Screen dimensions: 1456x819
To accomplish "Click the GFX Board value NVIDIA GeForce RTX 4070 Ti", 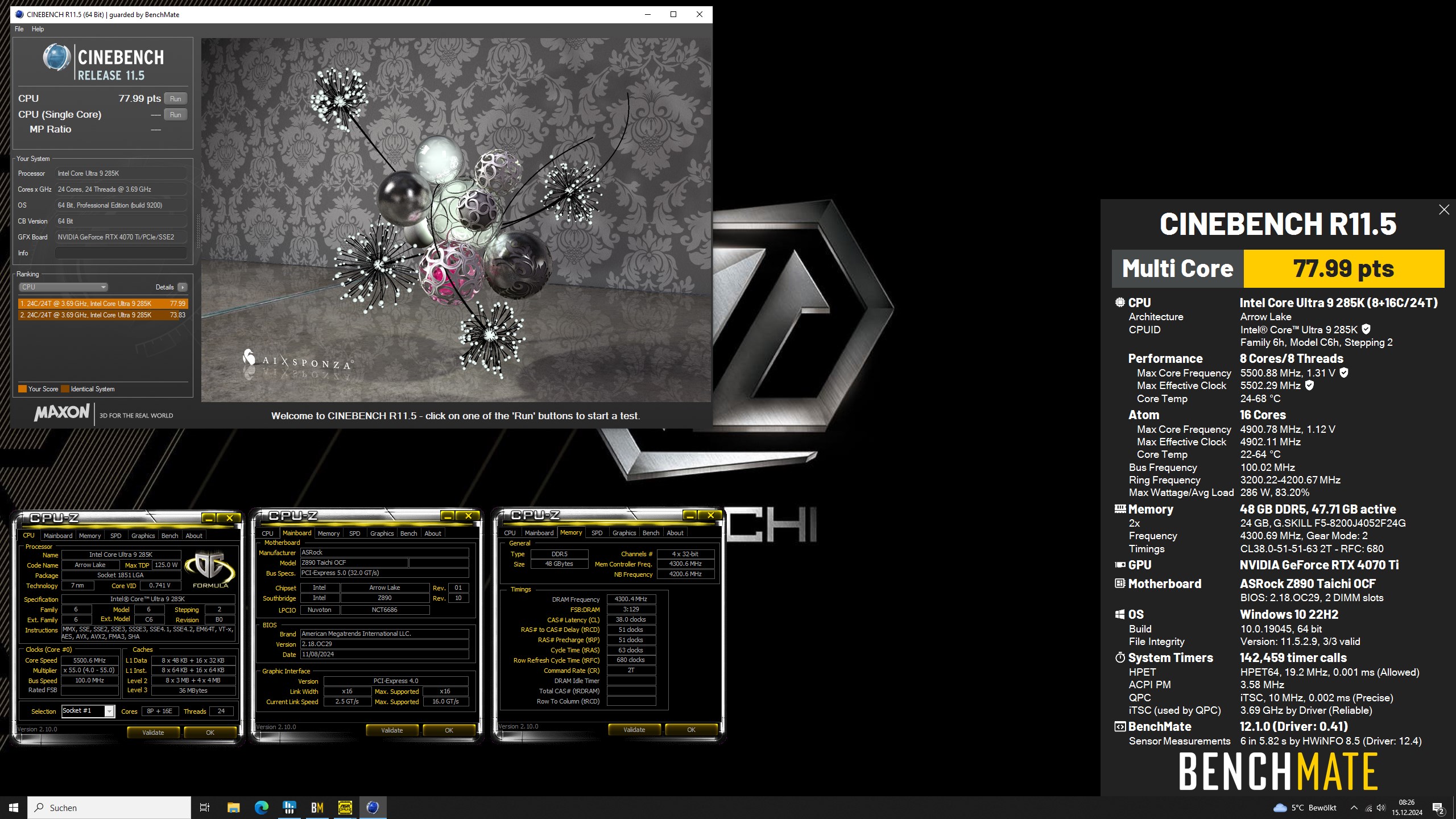I will 121,237.
